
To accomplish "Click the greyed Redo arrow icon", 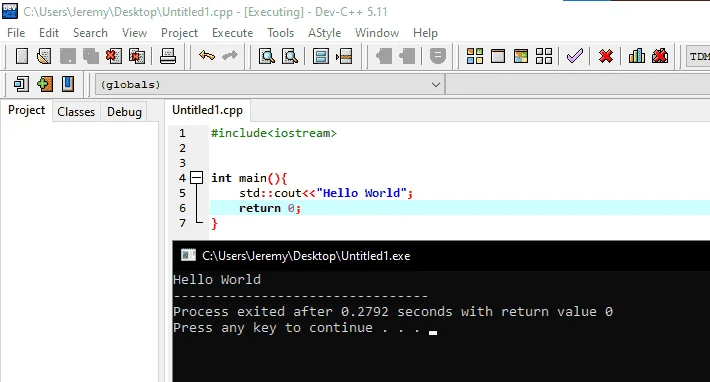I will click(x=230, y=56).
